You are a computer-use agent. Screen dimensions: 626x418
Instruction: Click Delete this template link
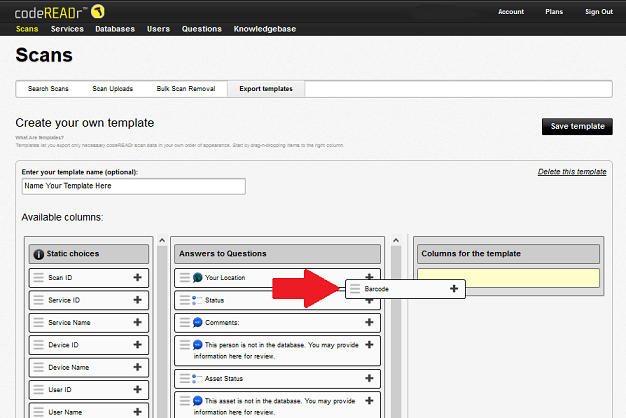click(572, 172)
